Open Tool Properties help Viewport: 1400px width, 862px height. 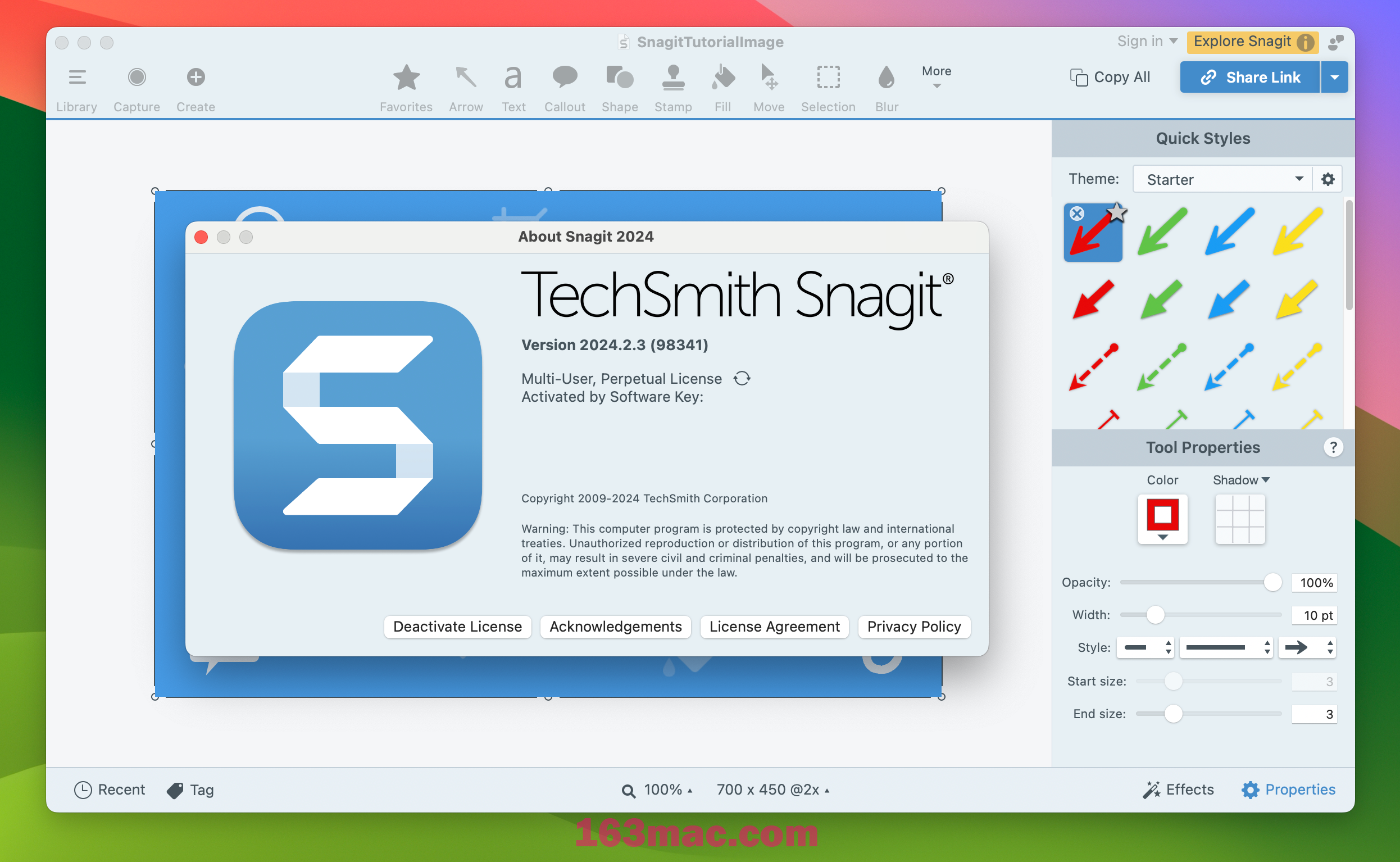pyautogui.click(x=1333, y=447)
